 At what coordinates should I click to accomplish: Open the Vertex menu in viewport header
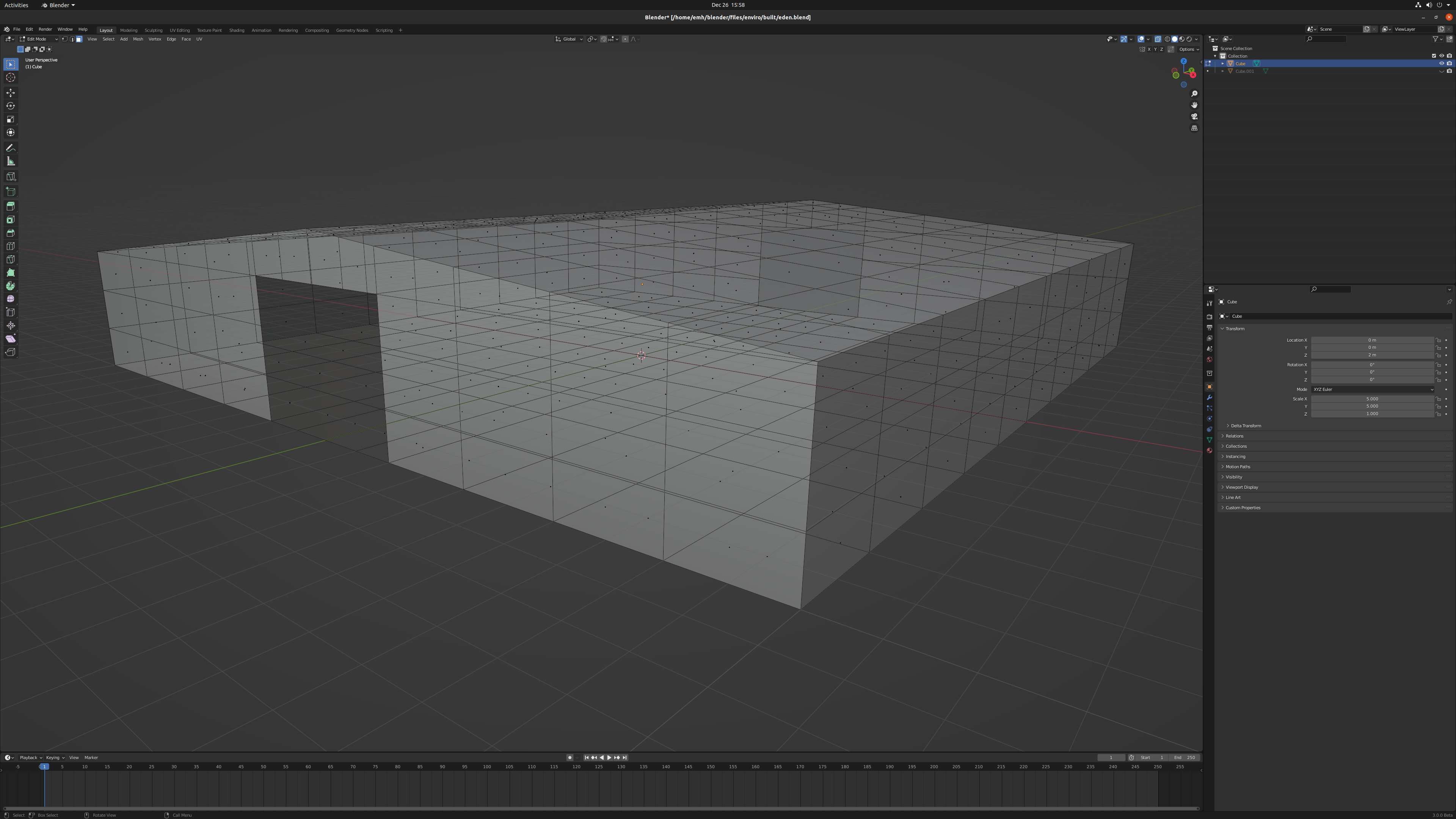[155, 39]
